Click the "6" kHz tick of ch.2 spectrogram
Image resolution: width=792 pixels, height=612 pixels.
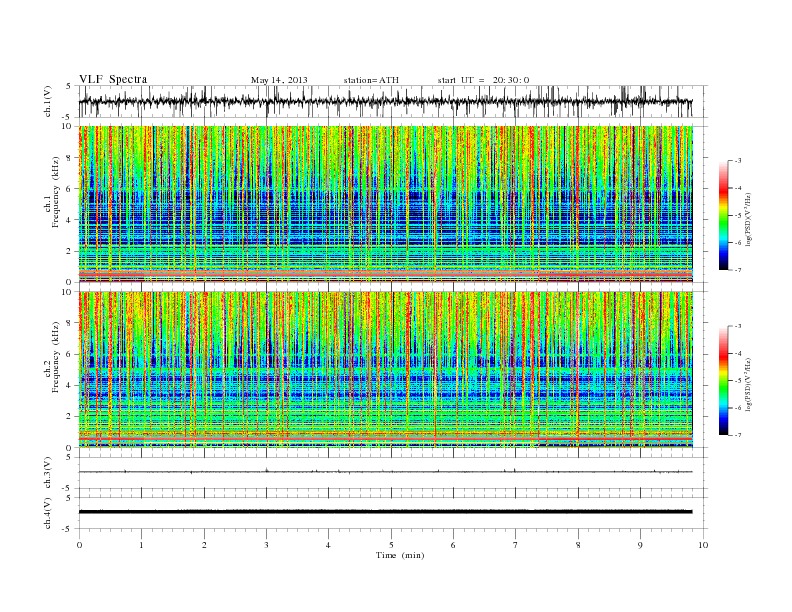pos(69,354)
